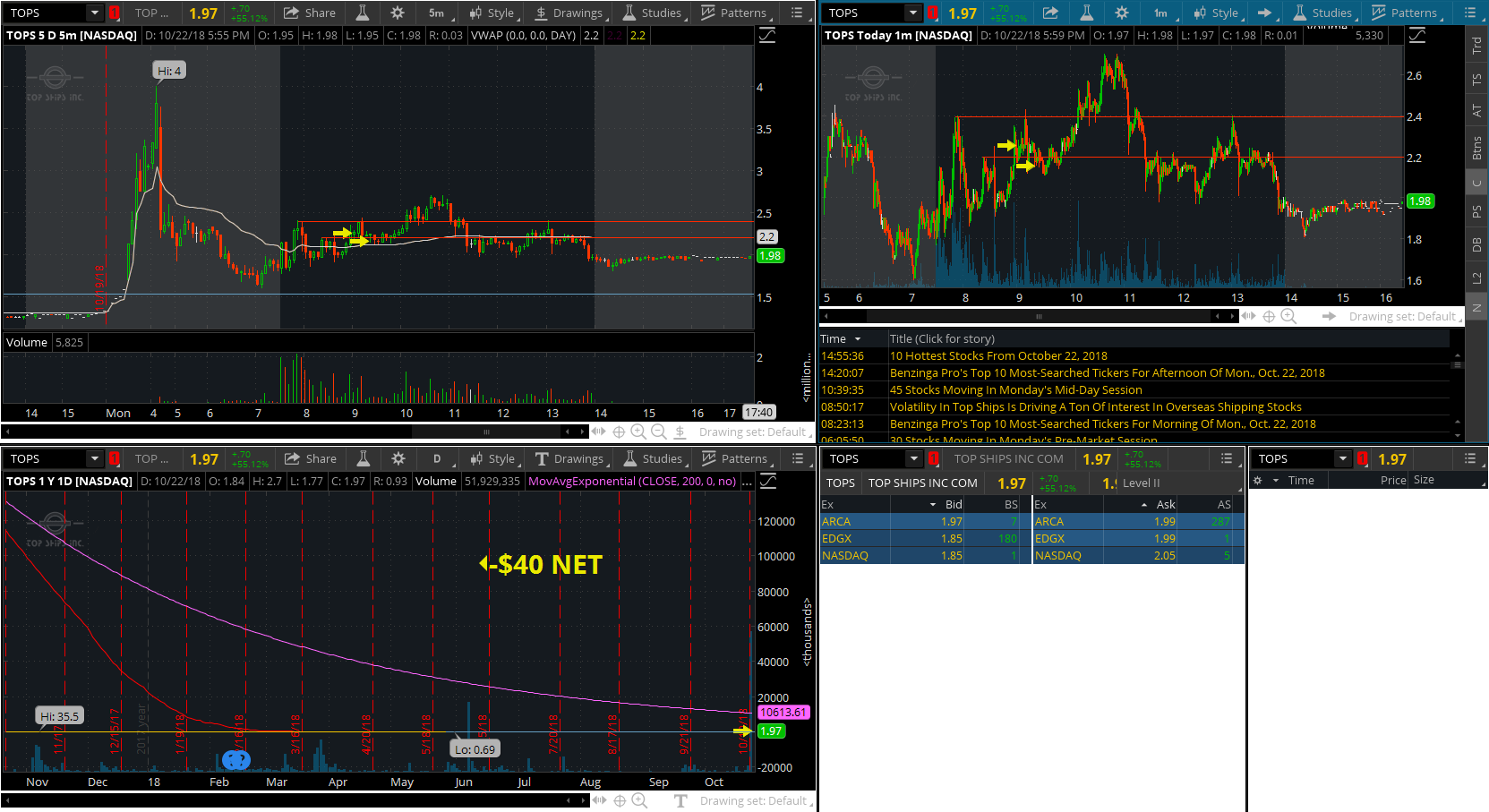Open the flask icon on the 5m chart toolbar
The height and width of the screenshot is (812, 1489).
pyautogui.click(x=362, y=13)
